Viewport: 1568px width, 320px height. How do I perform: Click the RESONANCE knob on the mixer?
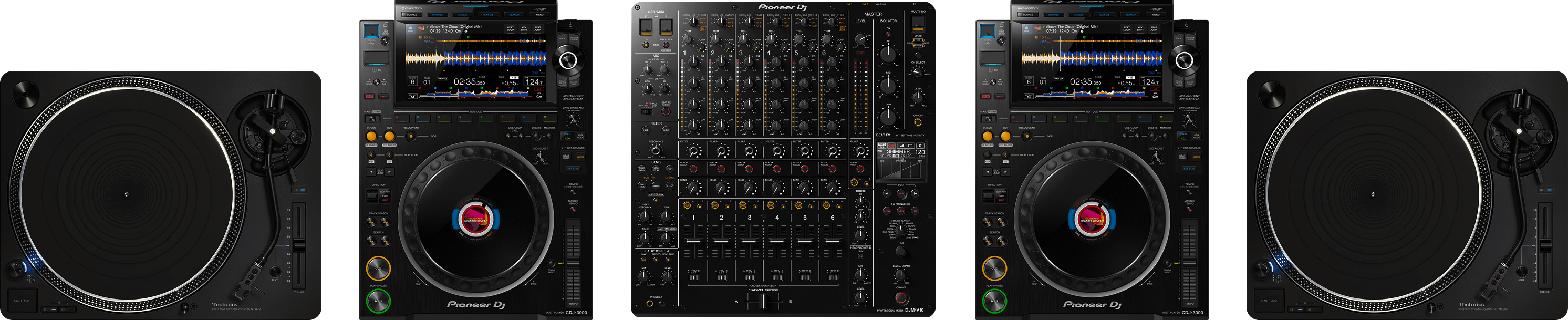click(656, 150)
